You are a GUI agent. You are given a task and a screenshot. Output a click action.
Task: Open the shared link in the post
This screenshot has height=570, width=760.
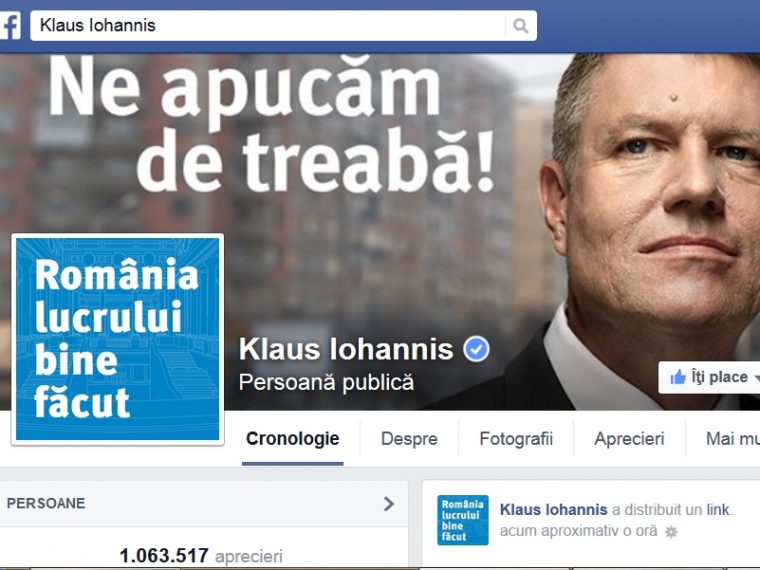(x=718, y=510)
